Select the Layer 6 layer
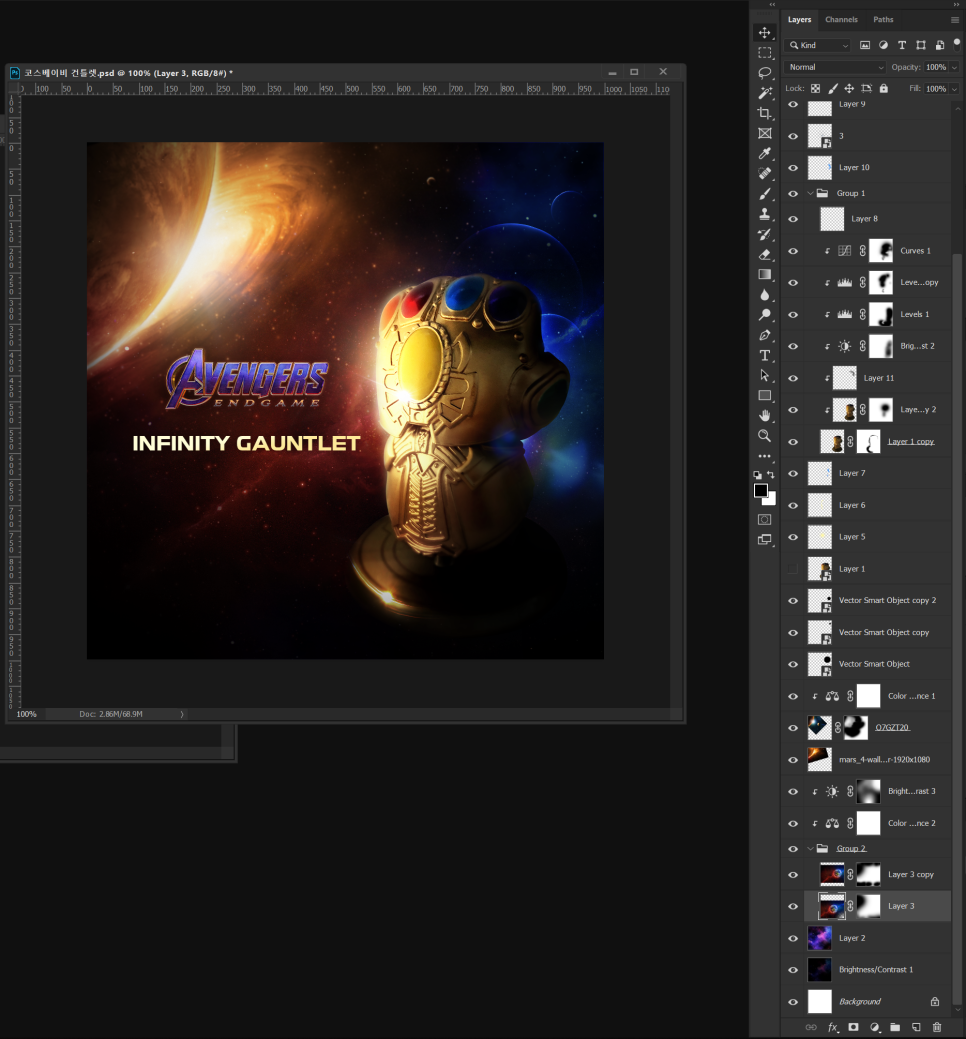Viewport: 966px width, 1039px height. pyautogui.click(x=877, y=505)
